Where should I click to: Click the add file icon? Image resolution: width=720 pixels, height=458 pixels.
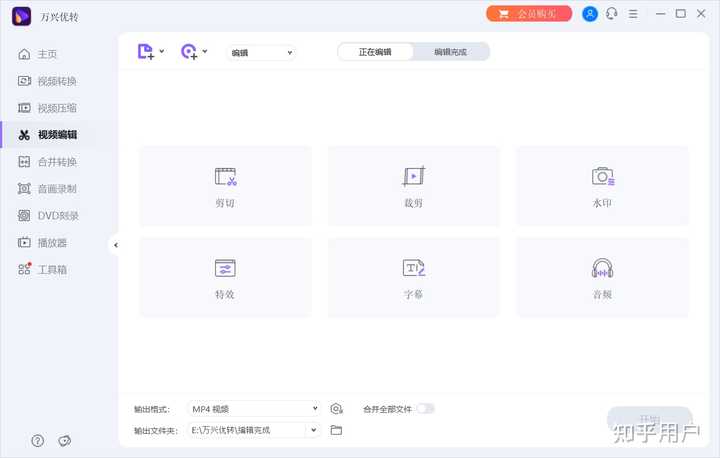tap(146, 51)
